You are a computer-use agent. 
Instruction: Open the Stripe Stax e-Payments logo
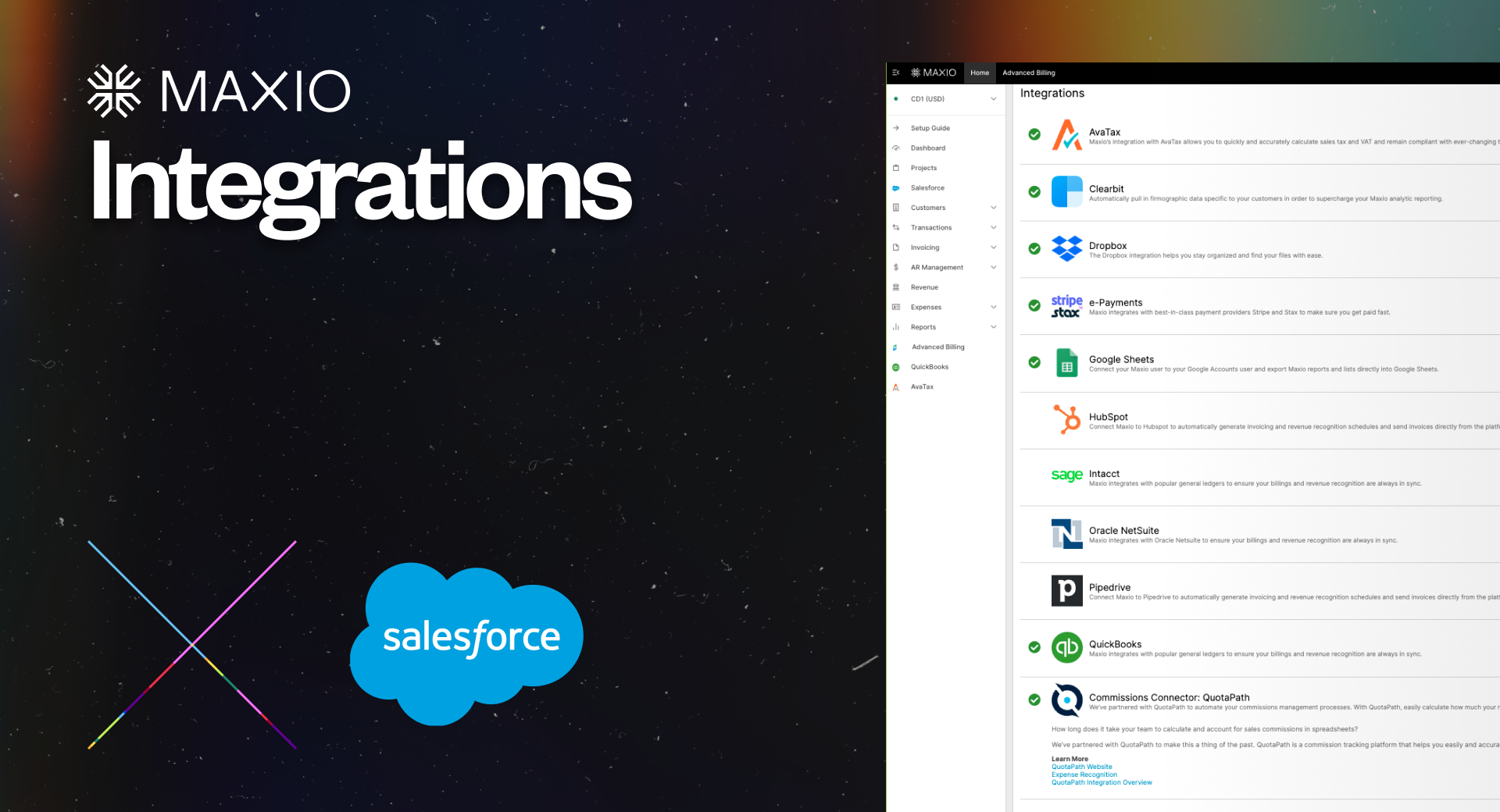[x=1066, y=305]
